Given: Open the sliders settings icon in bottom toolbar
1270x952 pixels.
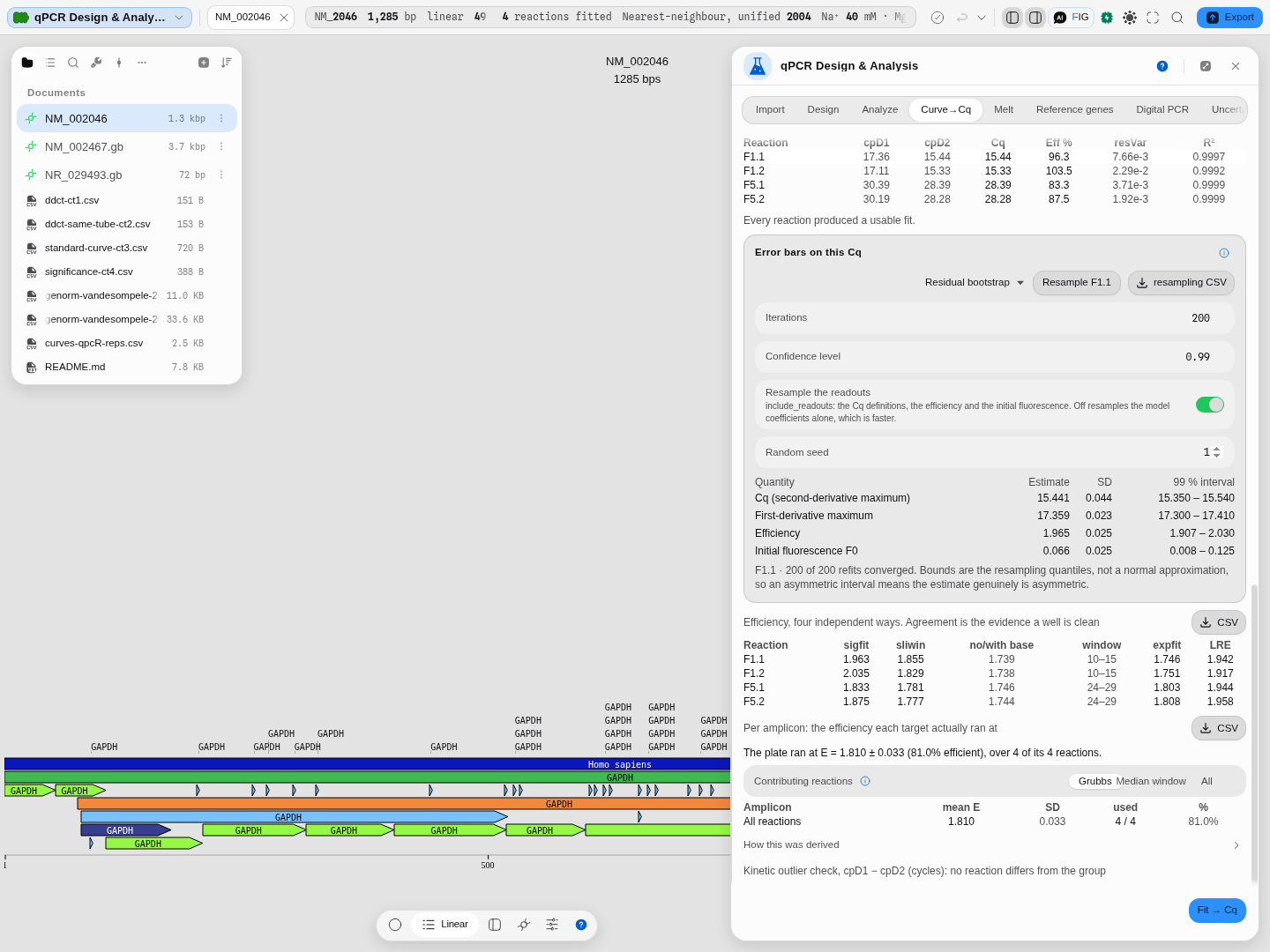Looking at the screenshot, I should pos(552,925).
